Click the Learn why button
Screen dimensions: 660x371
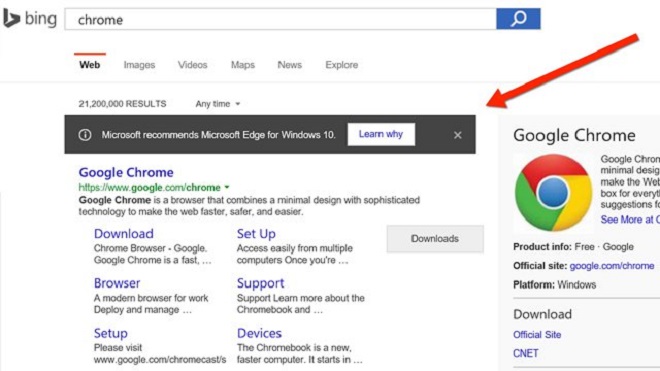[x=381, y=134]
